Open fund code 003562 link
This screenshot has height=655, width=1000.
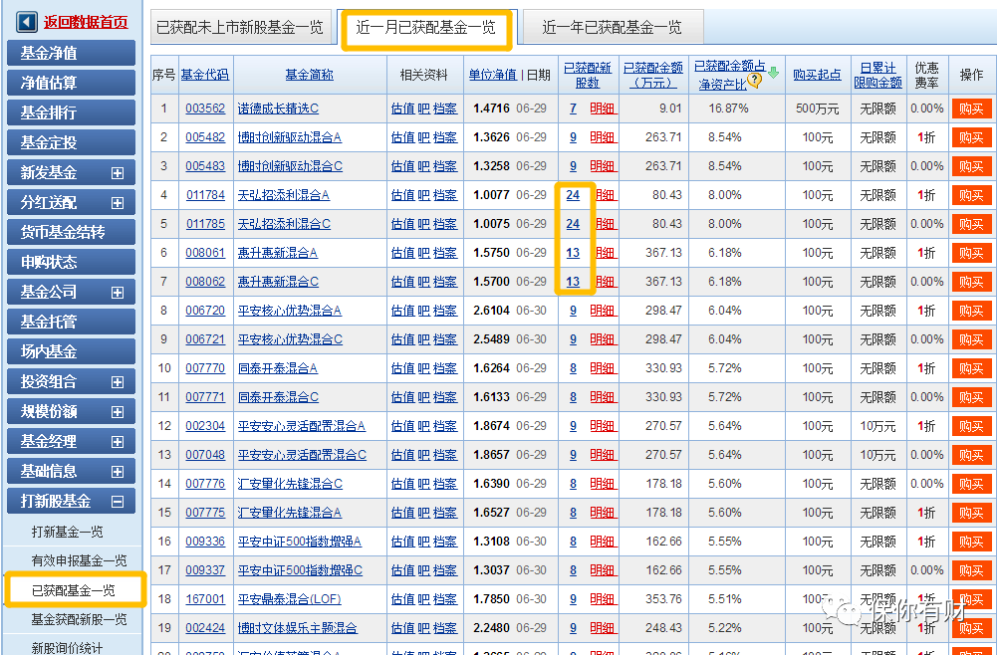pos(205,108)
